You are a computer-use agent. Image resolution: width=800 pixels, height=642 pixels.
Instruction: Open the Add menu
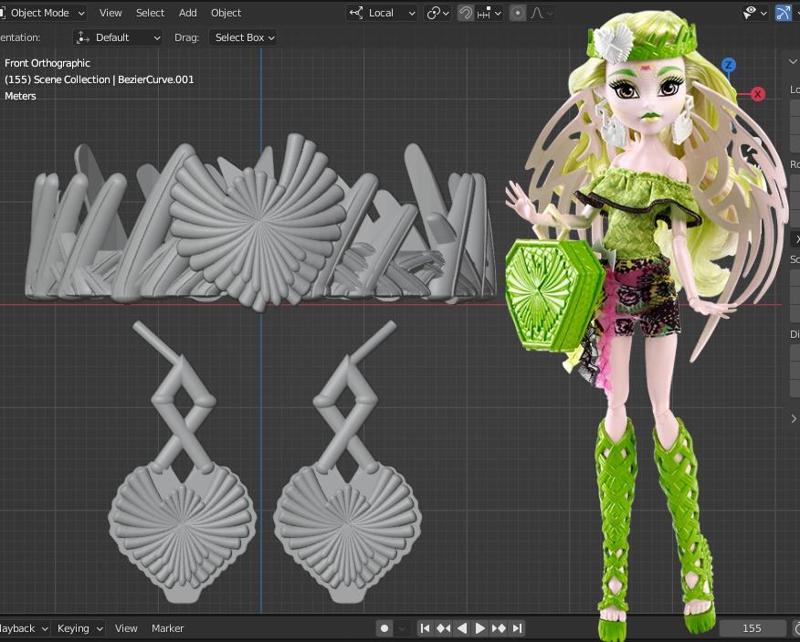click(188, 13)
